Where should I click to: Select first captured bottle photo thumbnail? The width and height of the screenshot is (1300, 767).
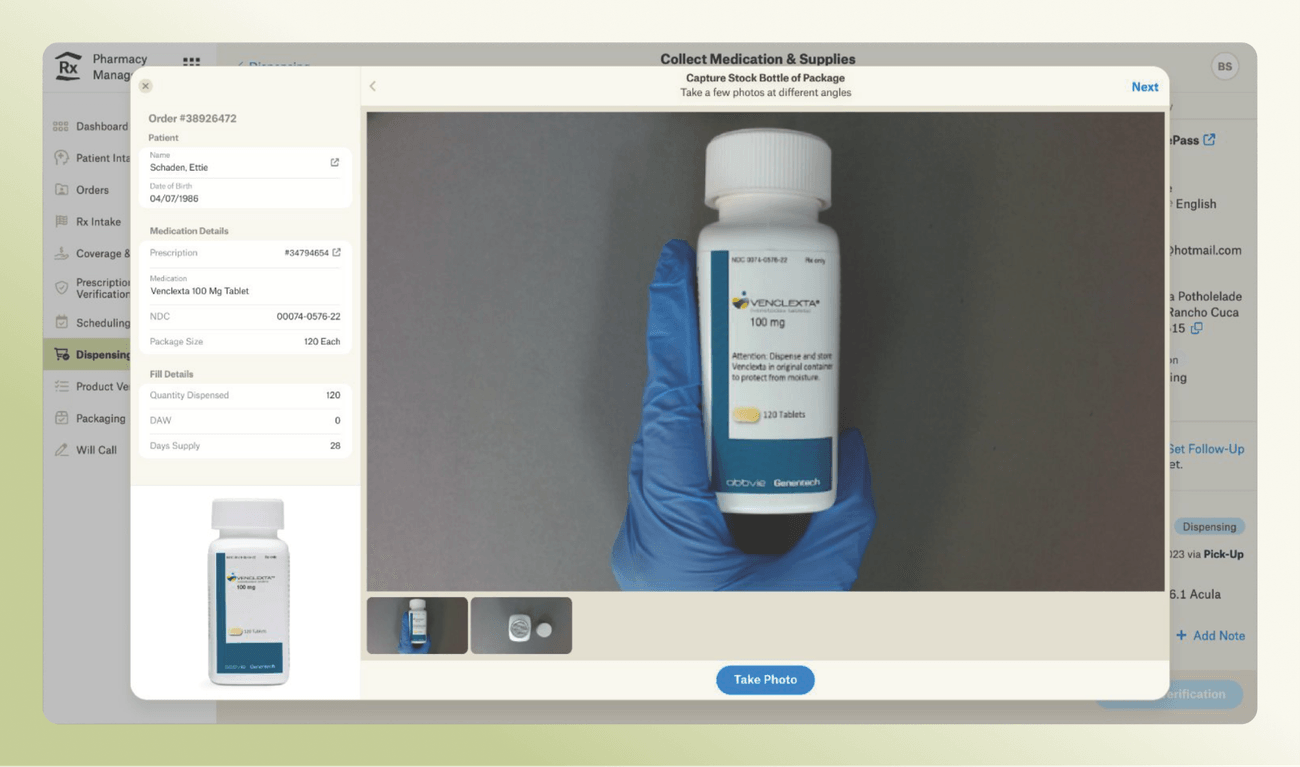point(417,625)
